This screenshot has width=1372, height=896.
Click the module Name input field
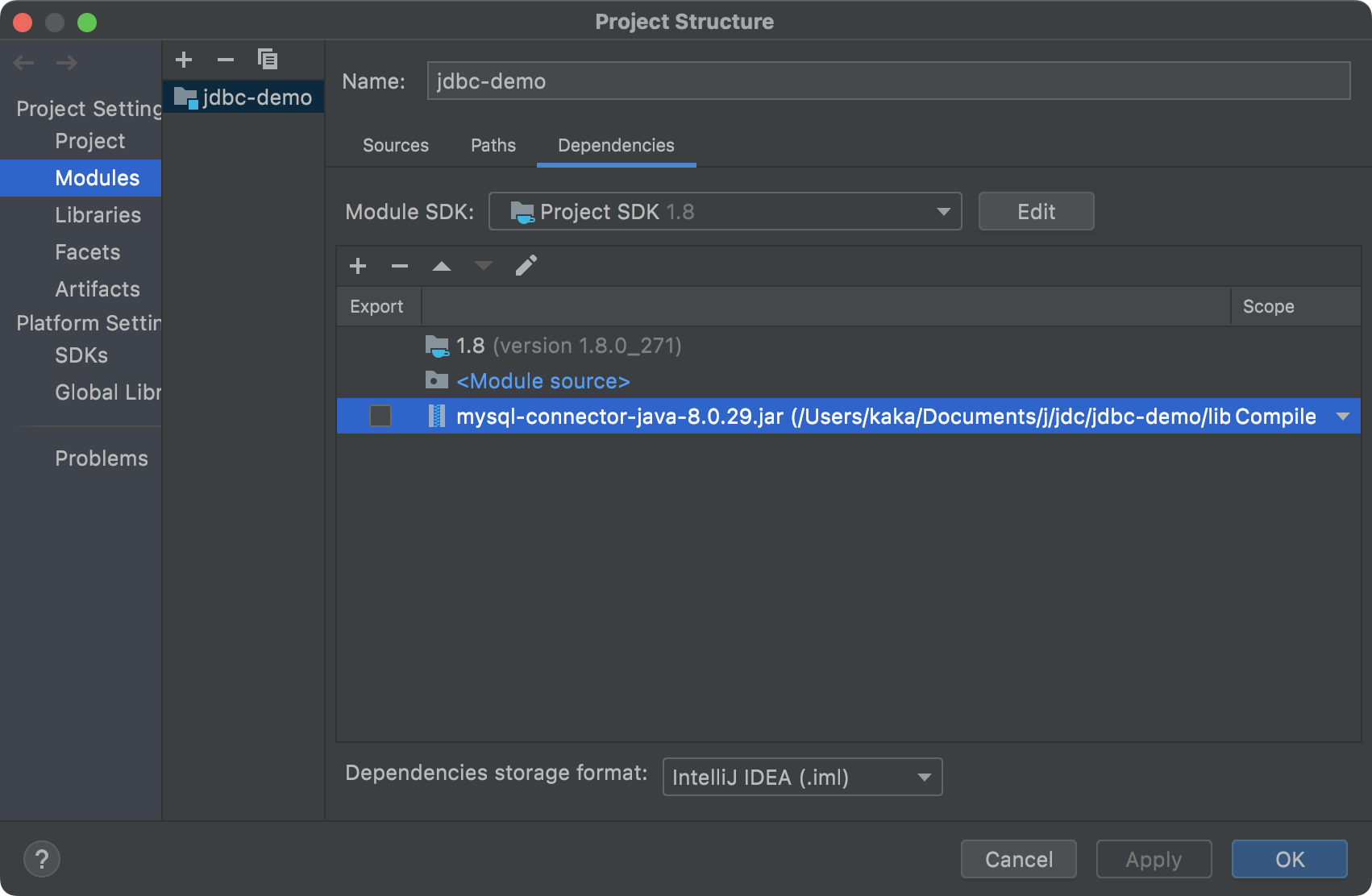[x=888, y=81]
